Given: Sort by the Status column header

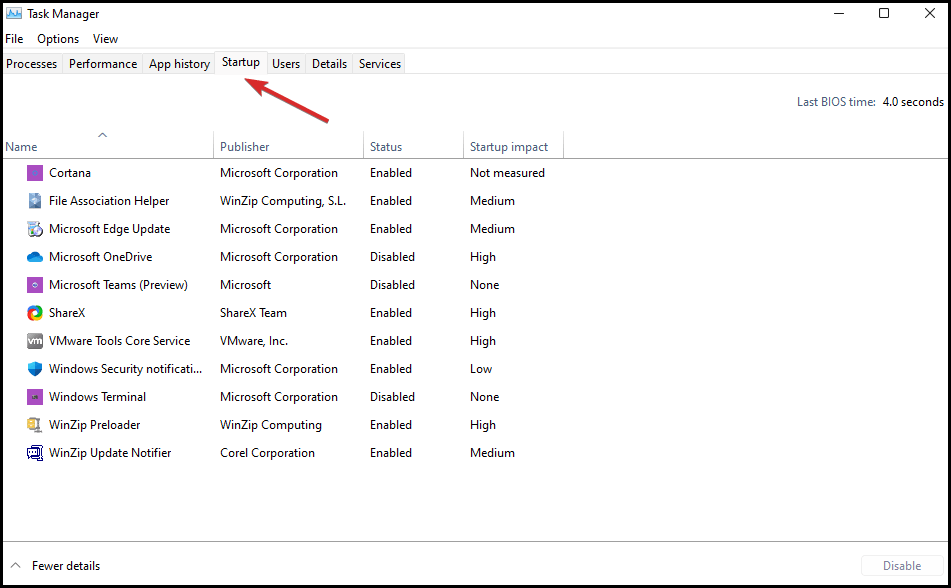Looking at the screenshot, I should [386, 147].
